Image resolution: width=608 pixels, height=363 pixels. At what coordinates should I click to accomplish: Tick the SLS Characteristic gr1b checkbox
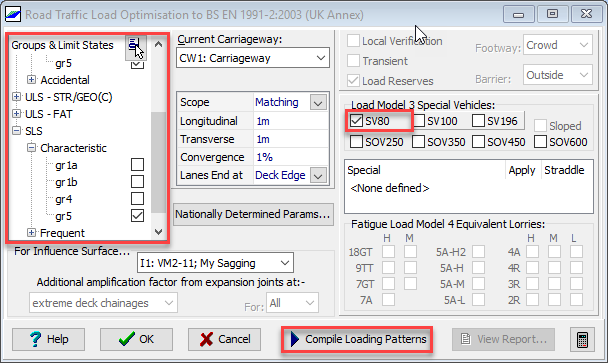tap(137, 182)
